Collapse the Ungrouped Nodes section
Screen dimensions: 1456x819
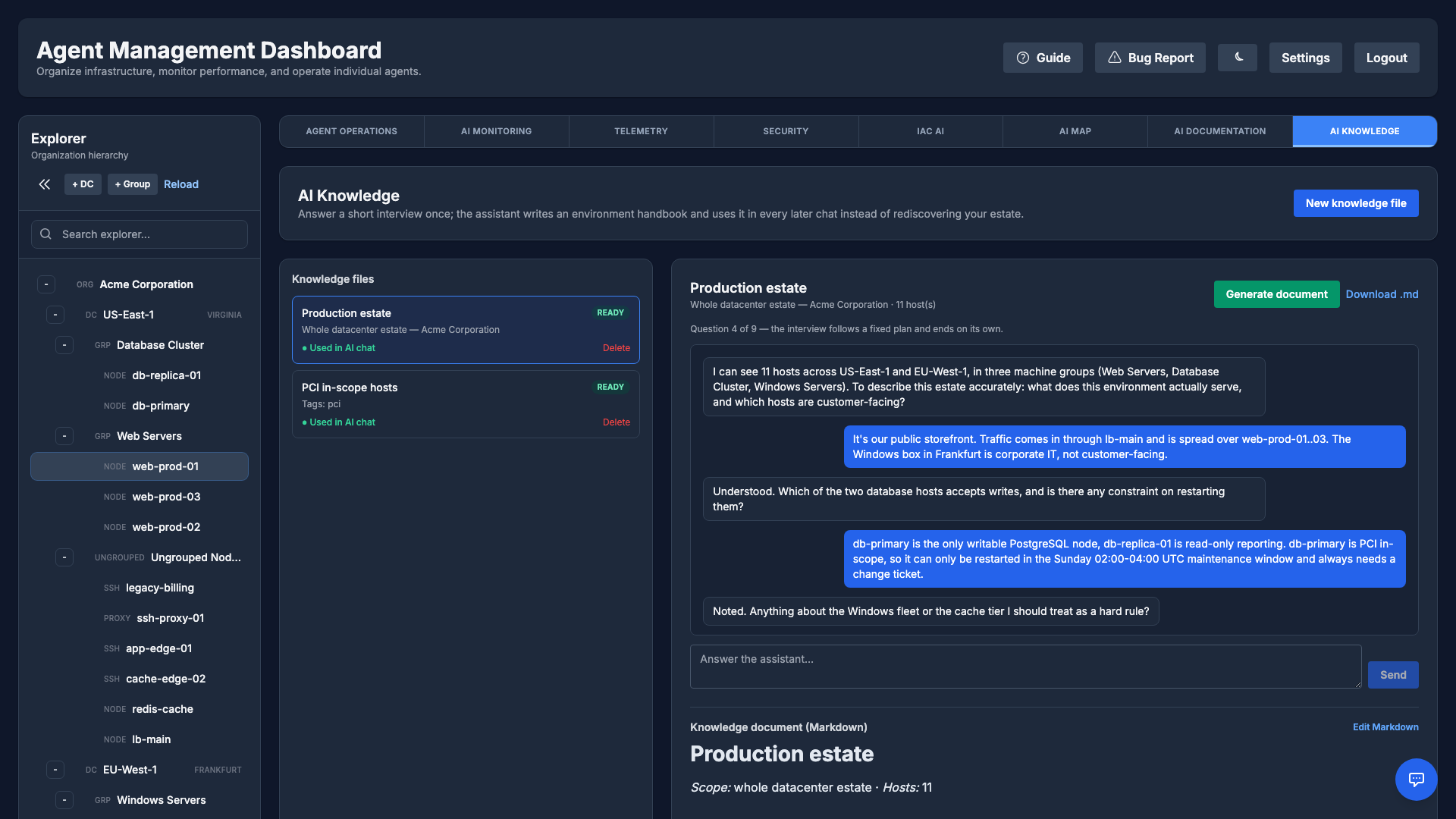64,557
